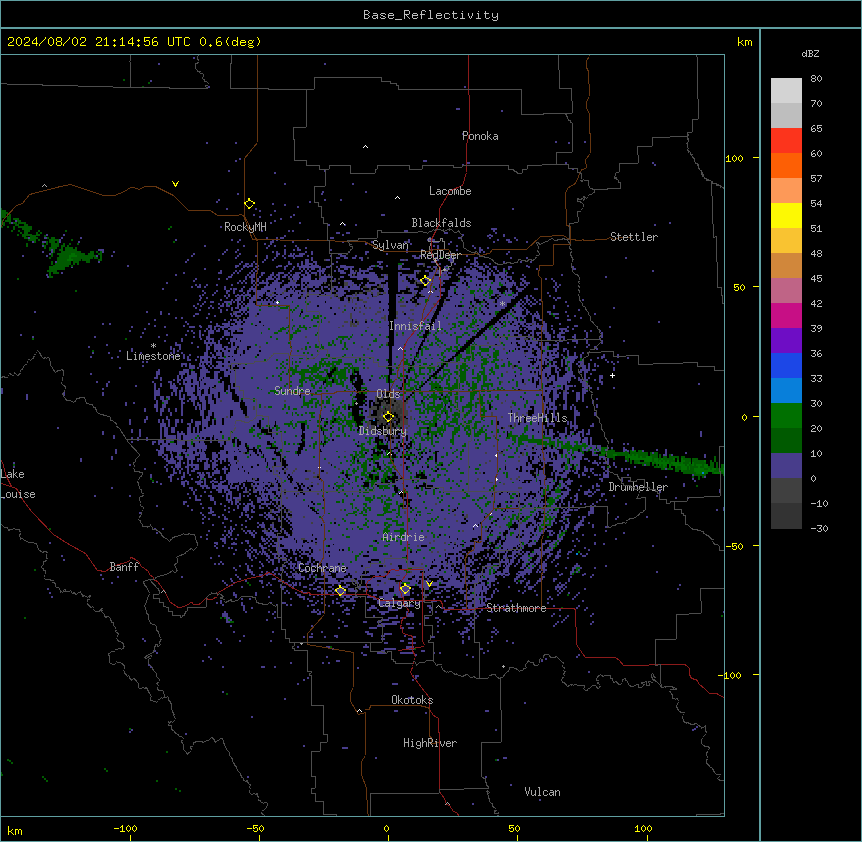Click the Sundre town label

coord(292,391)
